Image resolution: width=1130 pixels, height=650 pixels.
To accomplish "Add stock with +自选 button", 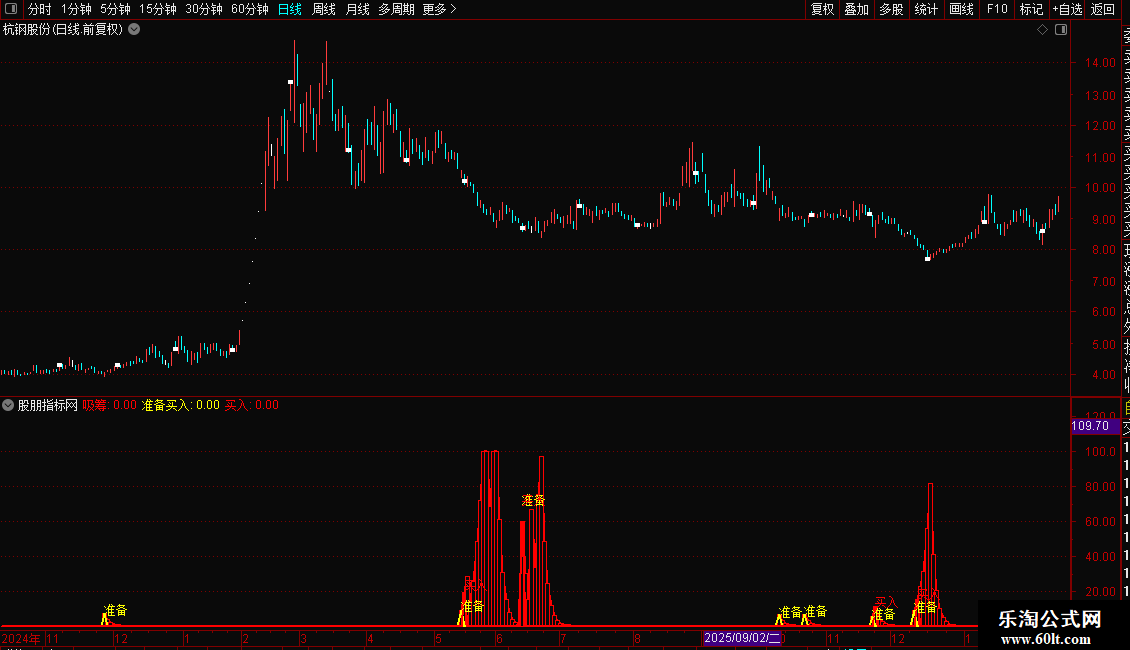I will click(x=1067, y=9).
